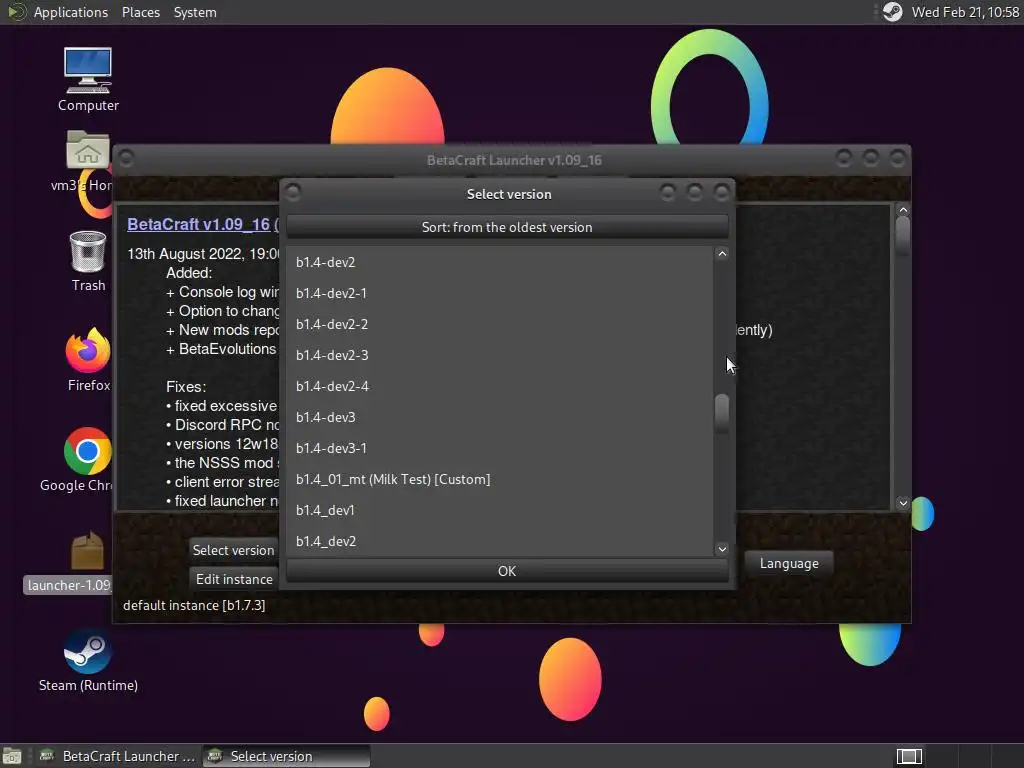Confirm selection with the OK button
The image size is (1024, 768).
pos(507,571)
